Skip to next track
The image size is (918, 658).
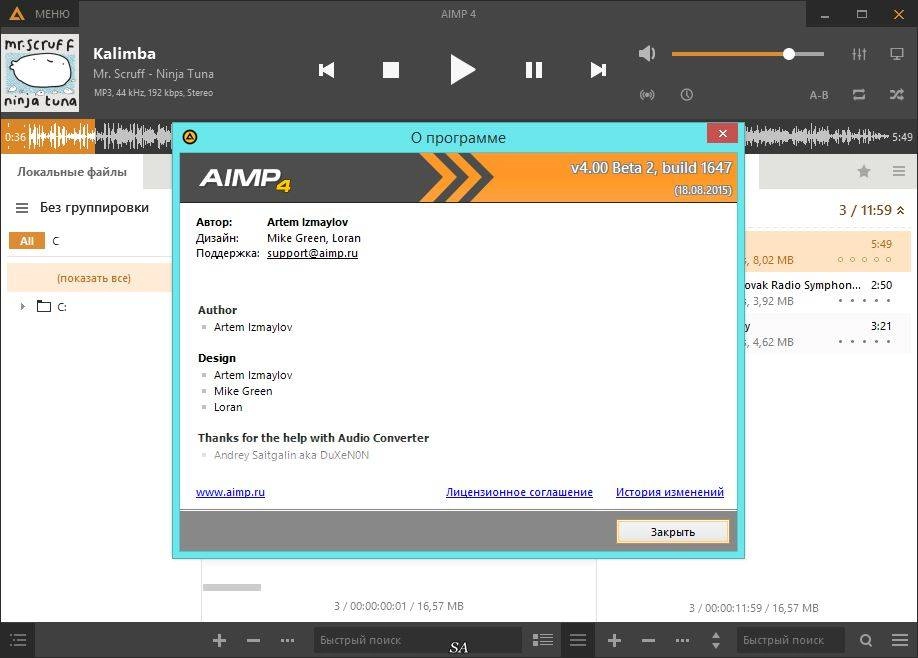tap(598, 70)
